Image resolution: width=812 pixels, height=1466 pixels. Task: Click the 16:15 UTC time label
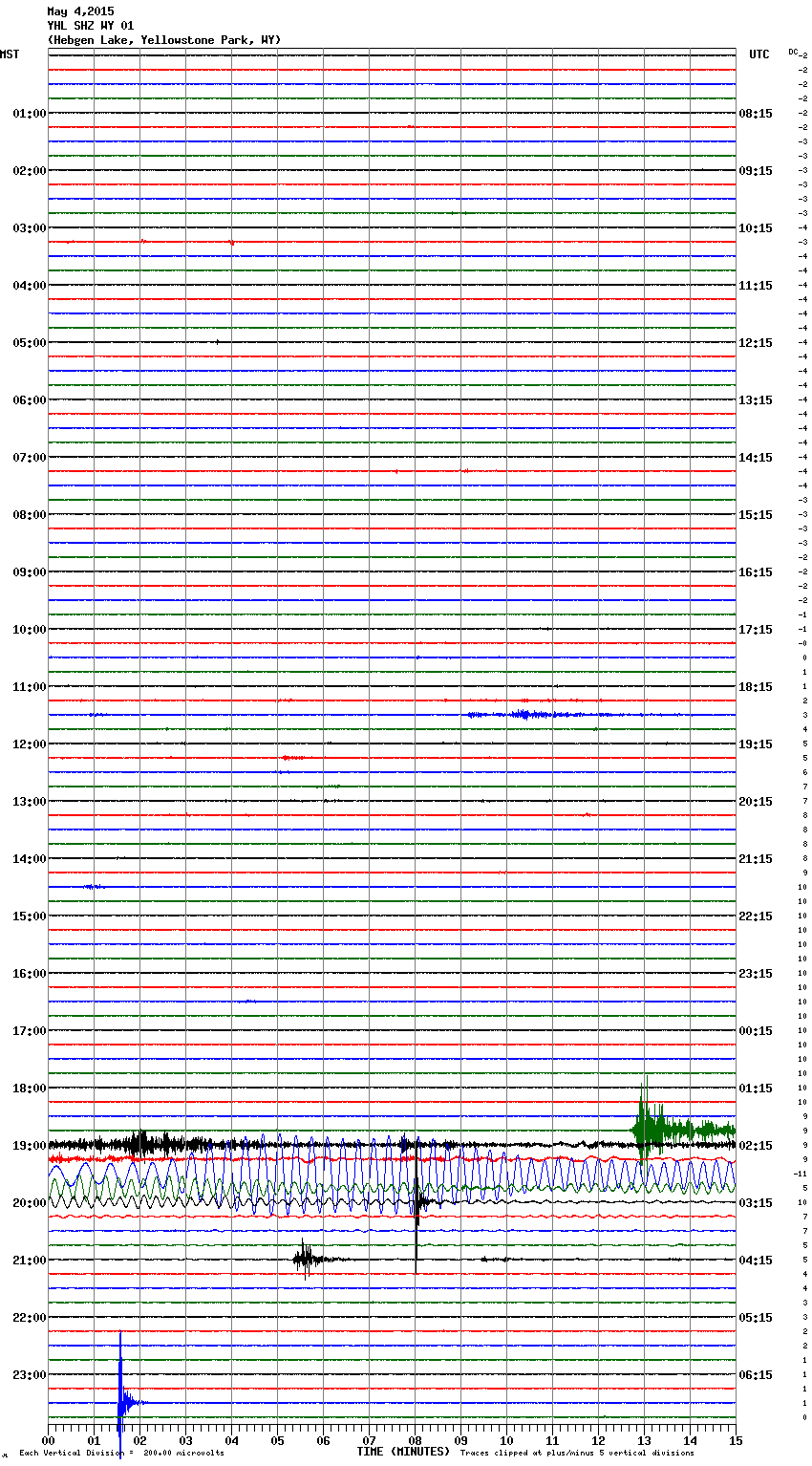point(756,572)
